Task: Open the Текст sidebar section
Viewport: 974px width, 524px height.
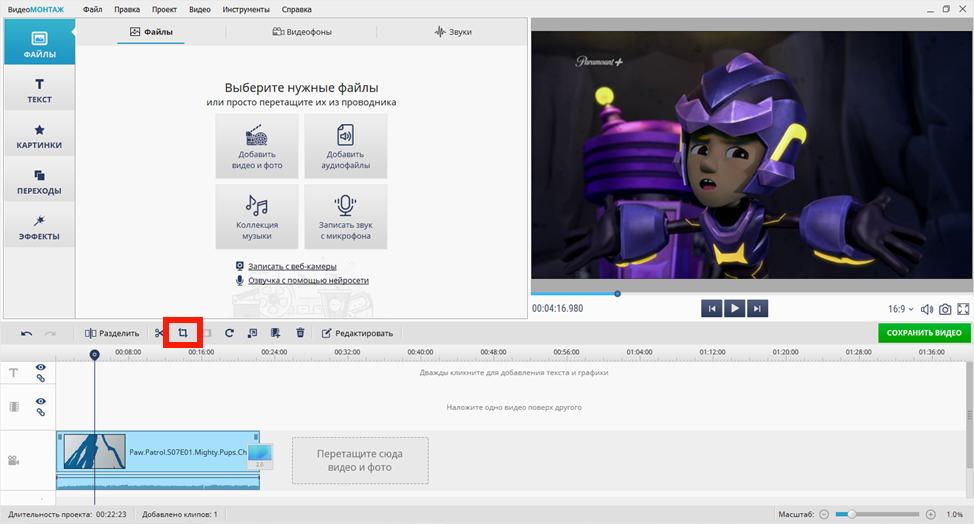Action: [x=39, y=89]
